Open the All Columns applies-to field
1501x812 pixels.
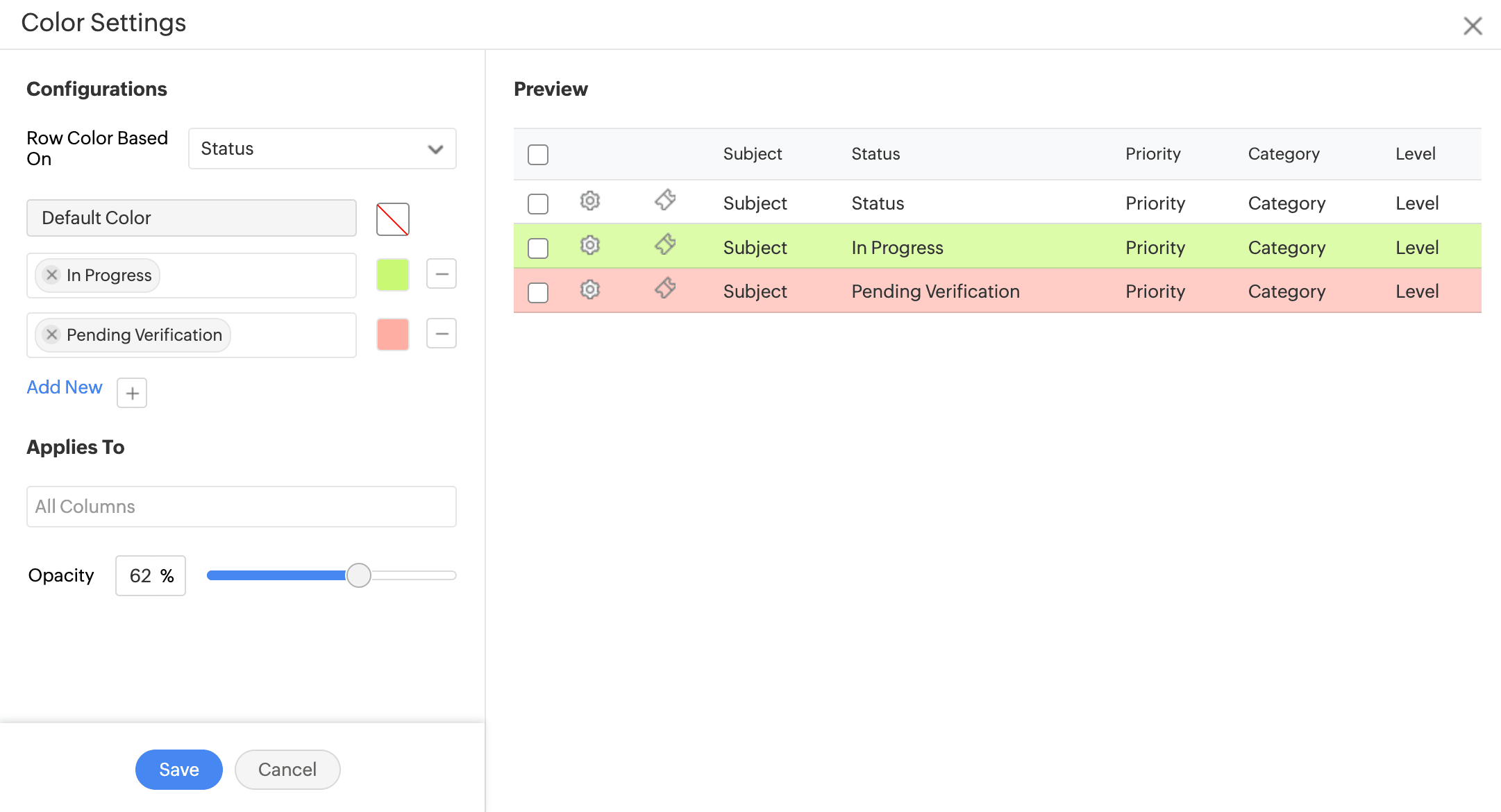point(241,507)
